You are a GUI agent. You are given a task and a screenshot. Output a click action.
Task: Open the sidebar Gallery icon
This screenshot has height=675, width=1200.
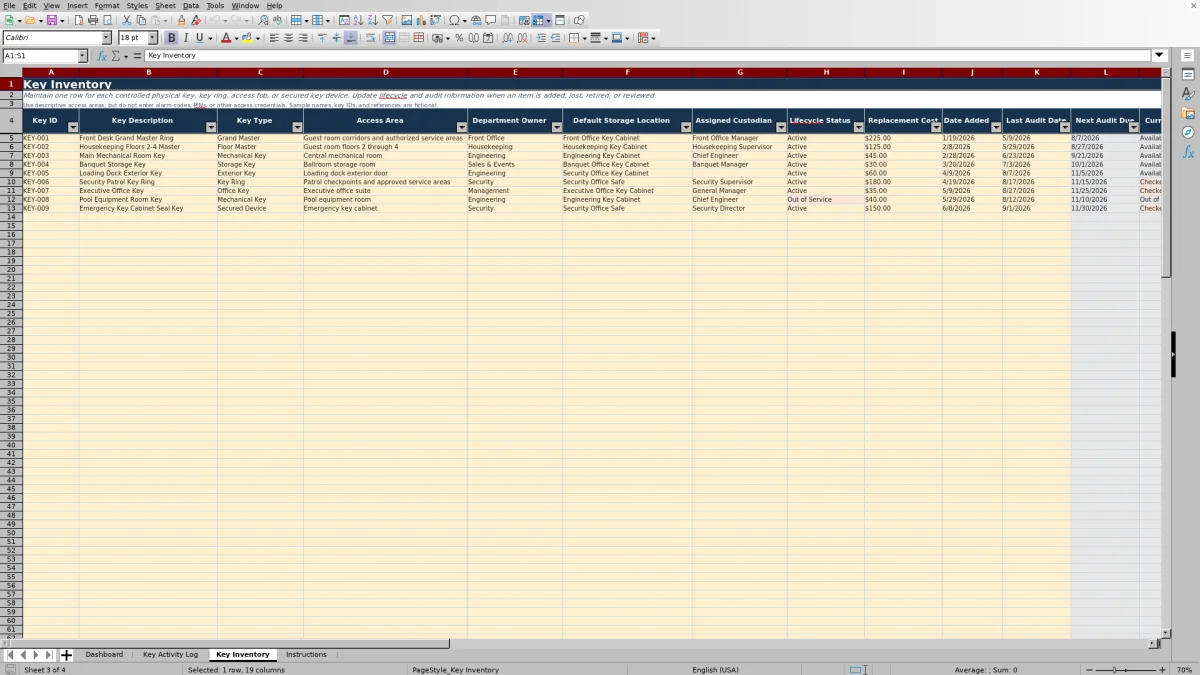pos(1188,113)
